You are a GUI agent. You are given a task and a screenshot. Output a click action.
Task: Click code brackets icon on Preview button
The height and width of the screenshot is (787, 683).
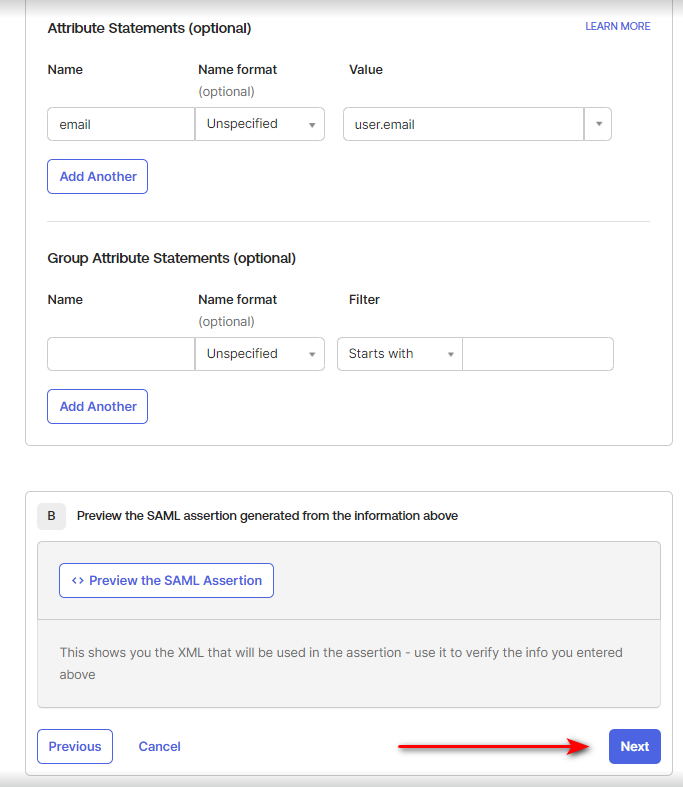click(x=78, y=580)
